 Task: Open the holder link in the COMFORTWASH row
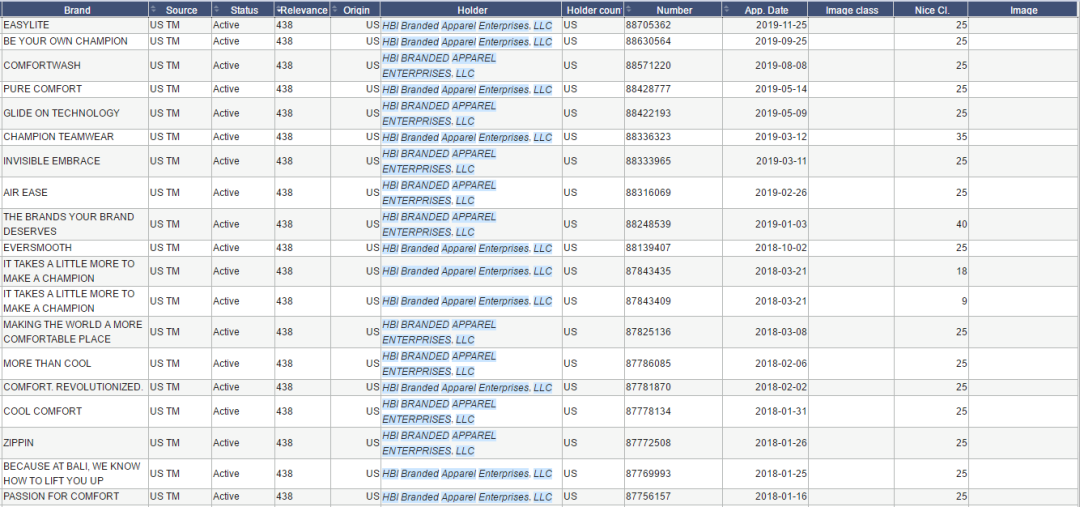[x=439, y=65]
